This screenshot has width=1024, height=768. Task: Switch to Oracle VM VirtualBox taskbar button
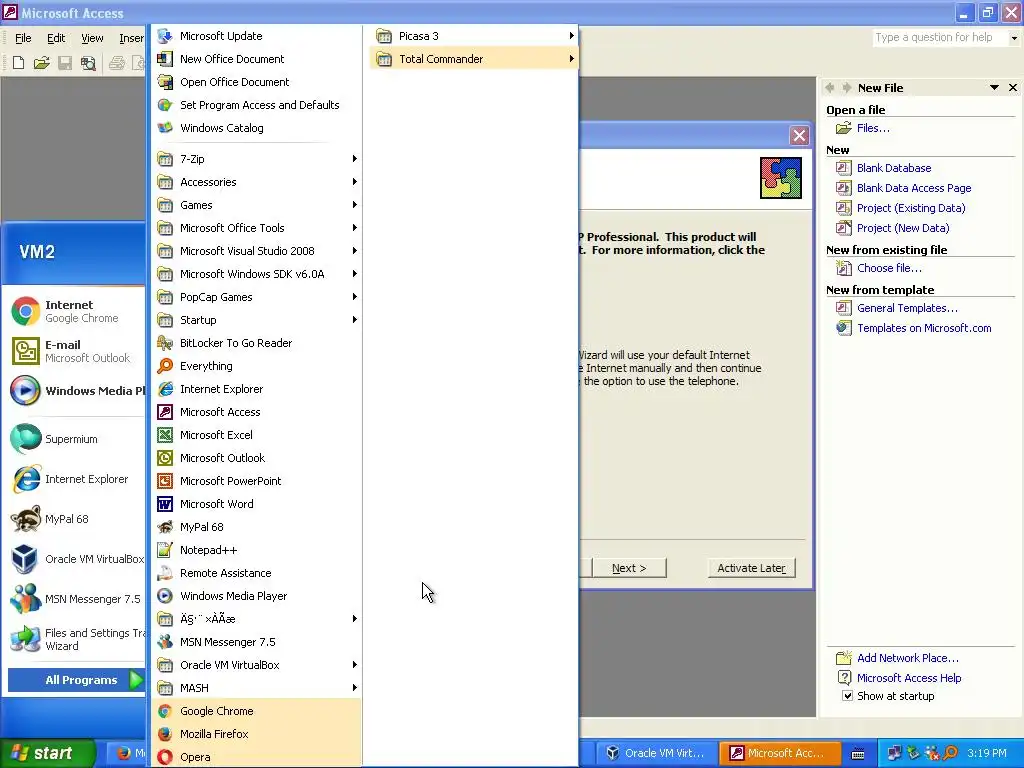[x=656, y=753]
